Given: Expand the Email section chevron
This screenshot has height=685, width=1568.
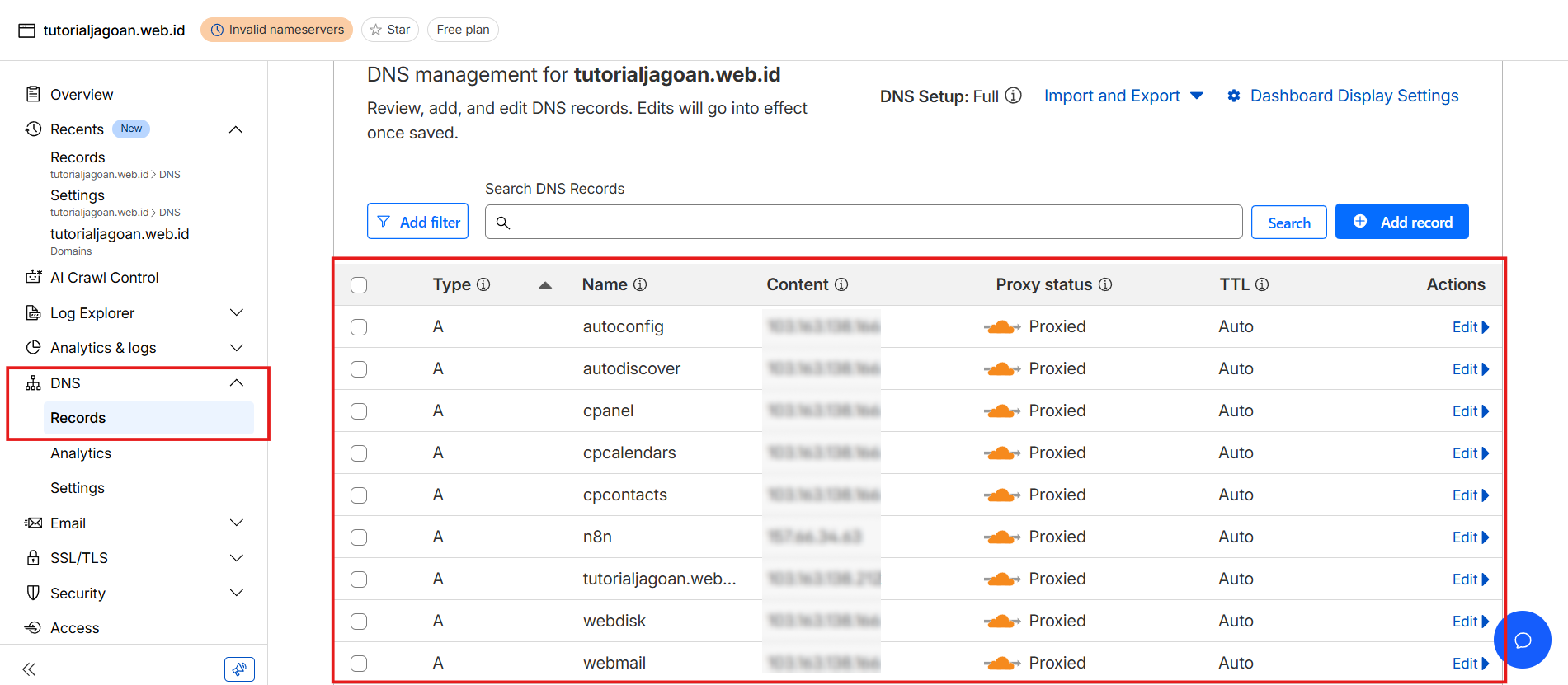Looking at the screenshot, I should coord(237,523).
